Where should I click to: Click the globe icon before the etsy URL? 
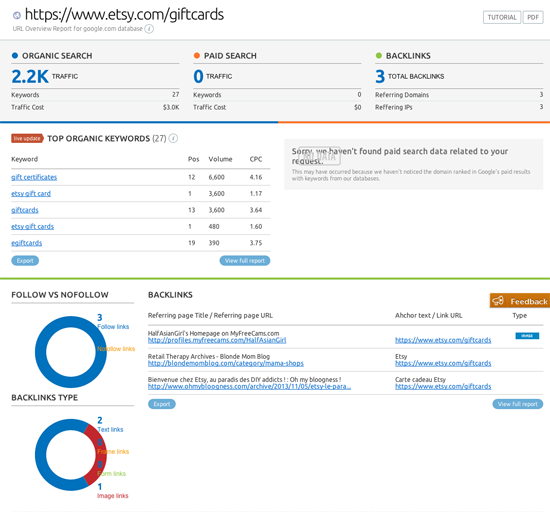coord(17,15)
